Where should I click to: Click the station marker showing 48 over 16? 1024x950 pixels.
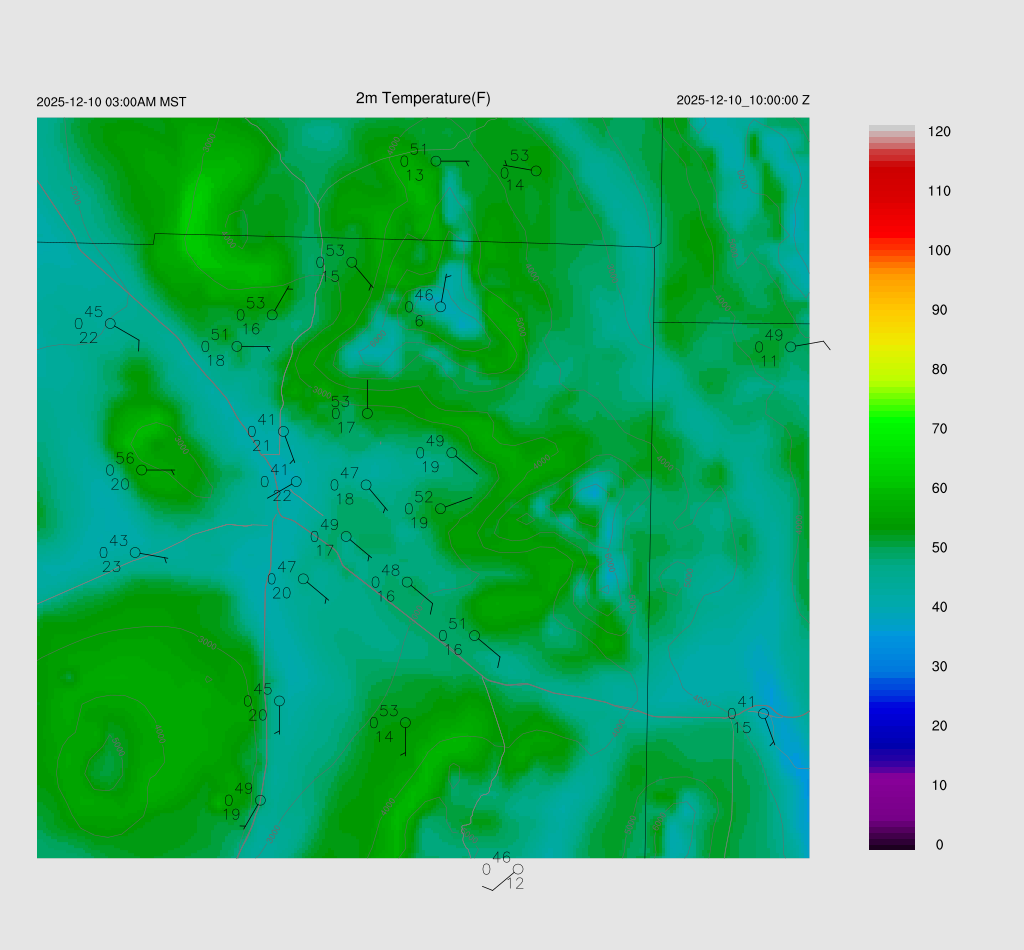[x=407, y=581]
